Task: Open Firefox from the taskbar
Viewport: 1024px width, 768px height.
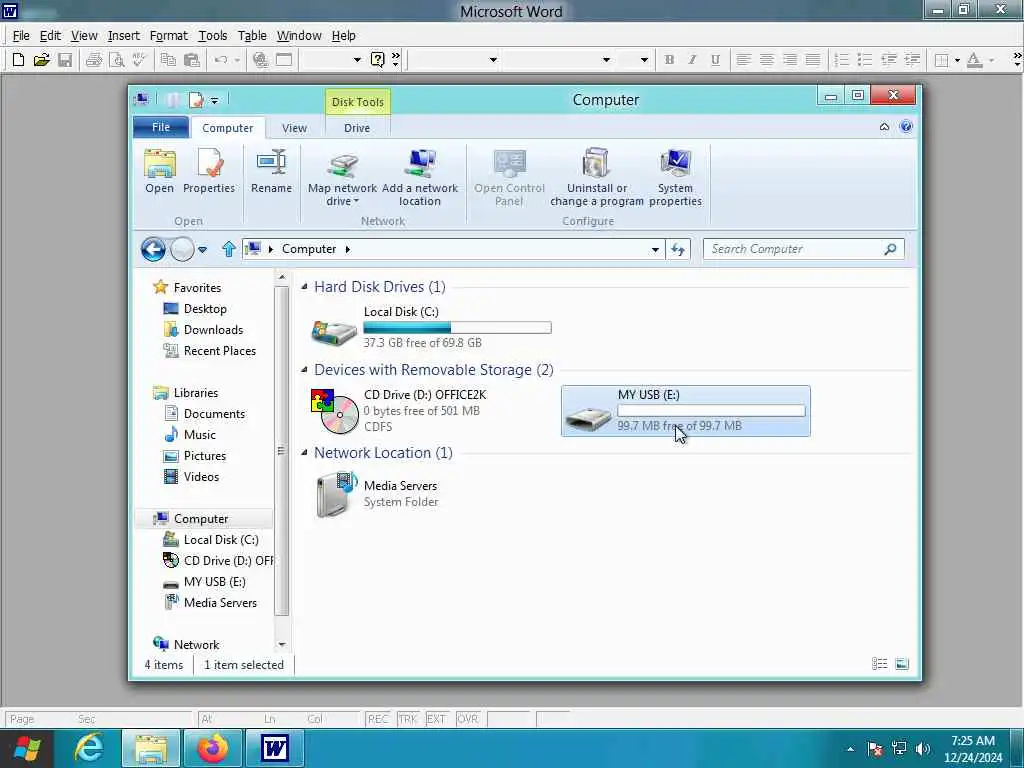Action: coord(213,748)
